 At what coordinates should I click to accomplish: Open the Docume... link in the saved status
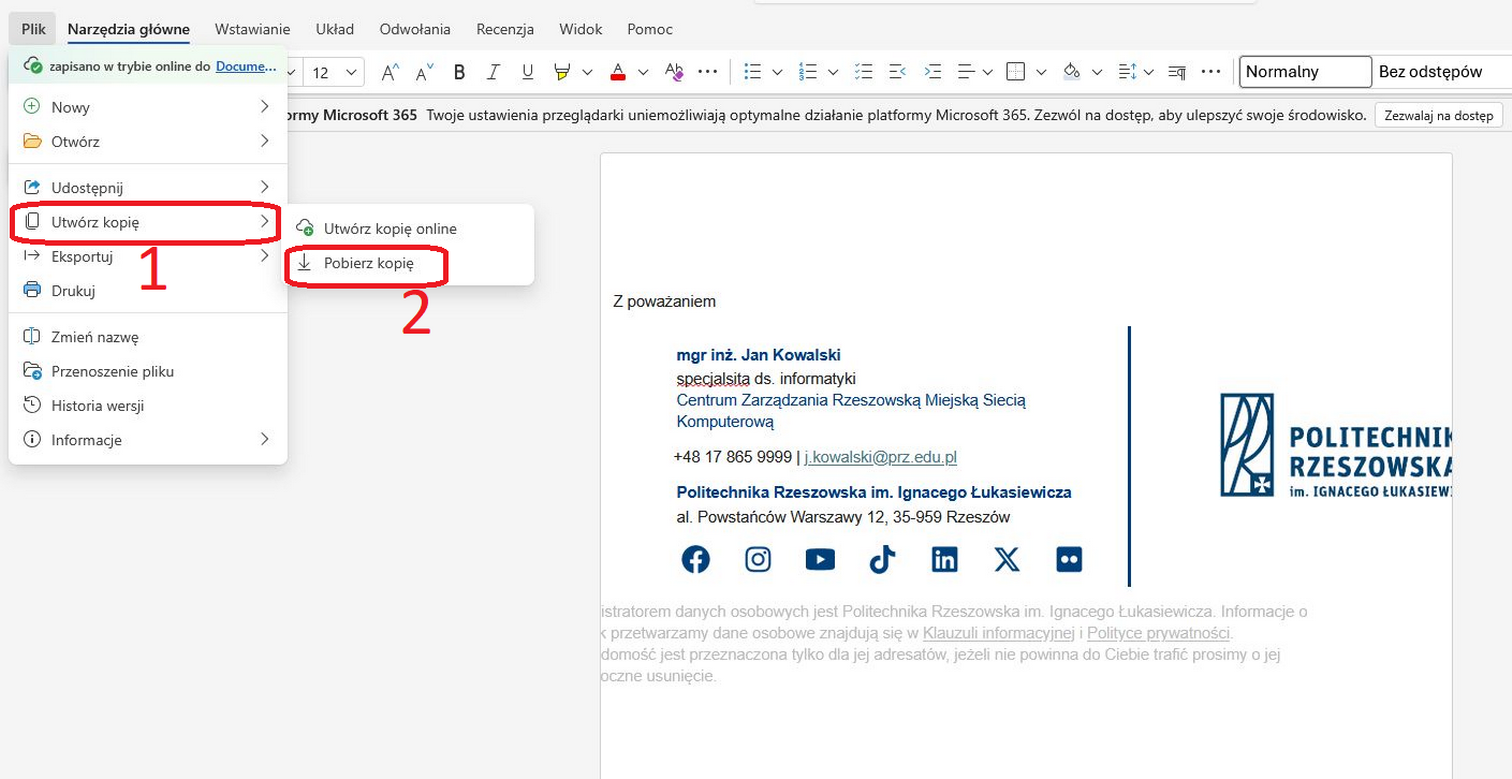(246, 66)
